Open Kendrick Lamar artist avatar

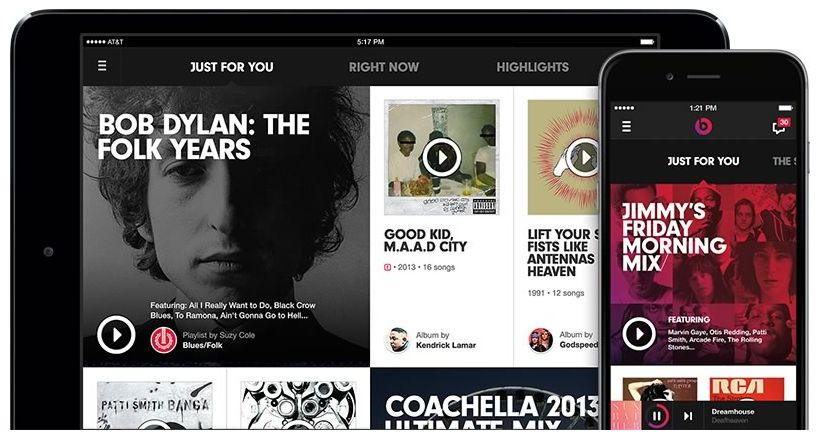point(397,340)
